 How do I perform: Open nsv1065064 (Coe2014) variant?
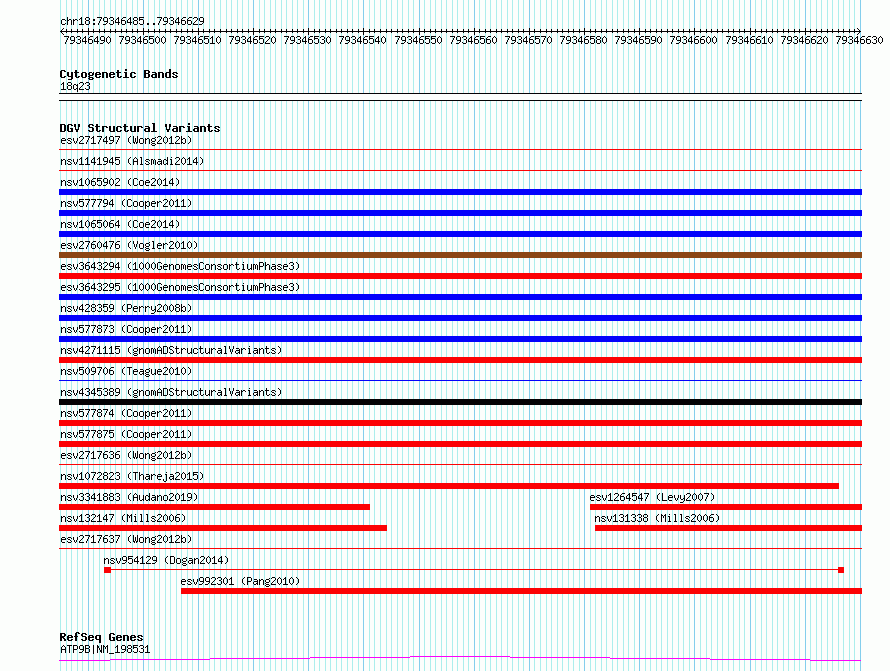[x=120, y=224]
